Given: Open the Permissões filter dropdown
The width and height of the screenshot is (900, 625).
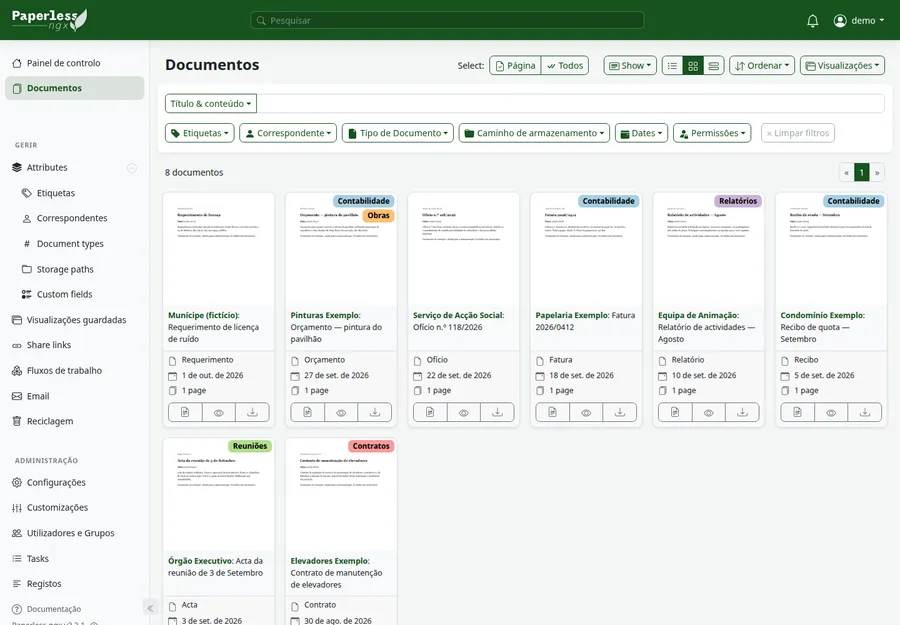Looking at the screenshot, I should coord(712,133).
